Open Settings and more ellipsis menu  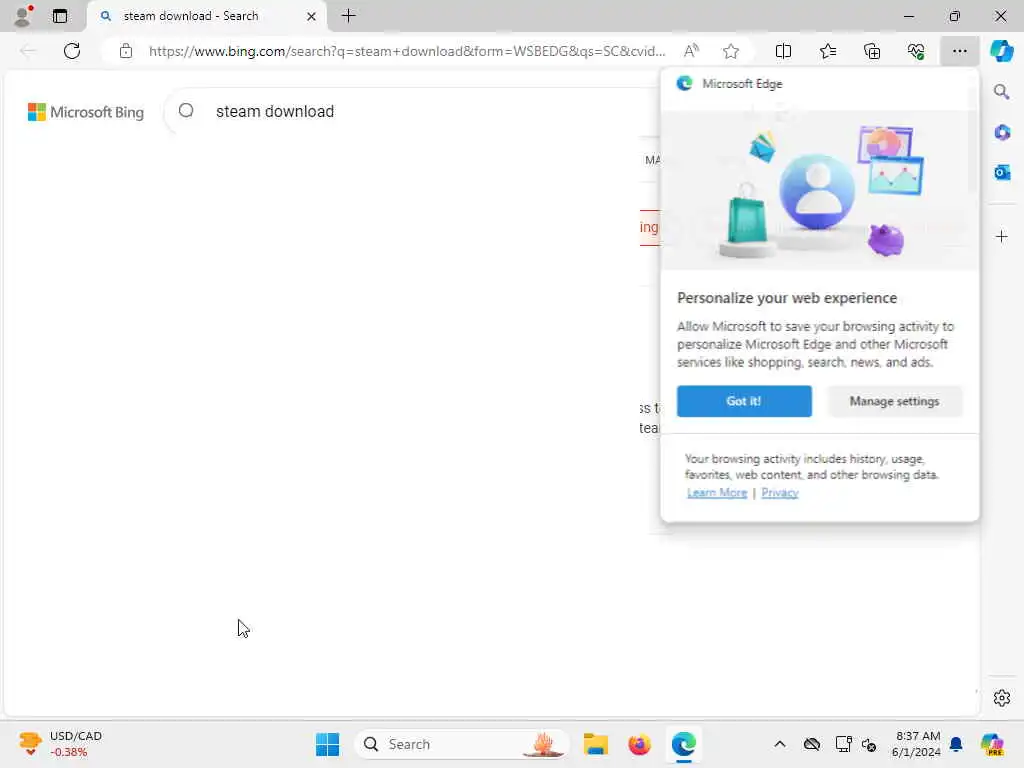959,51
